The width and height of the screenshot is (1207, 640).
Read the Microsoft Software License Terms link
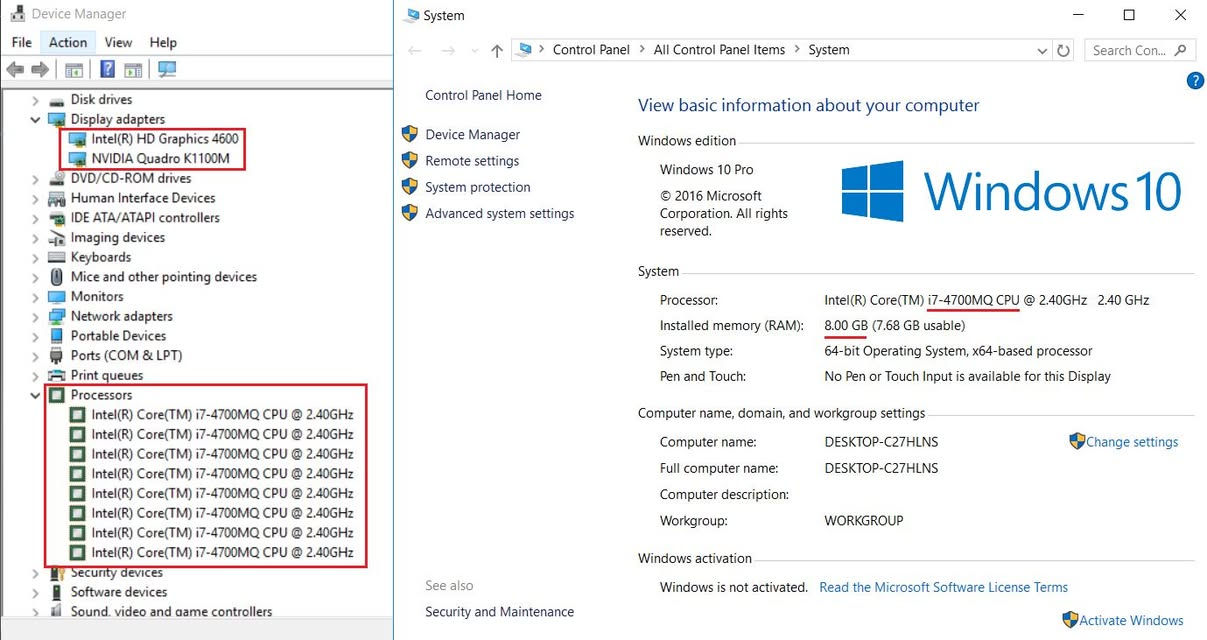[x=943, y=587]
